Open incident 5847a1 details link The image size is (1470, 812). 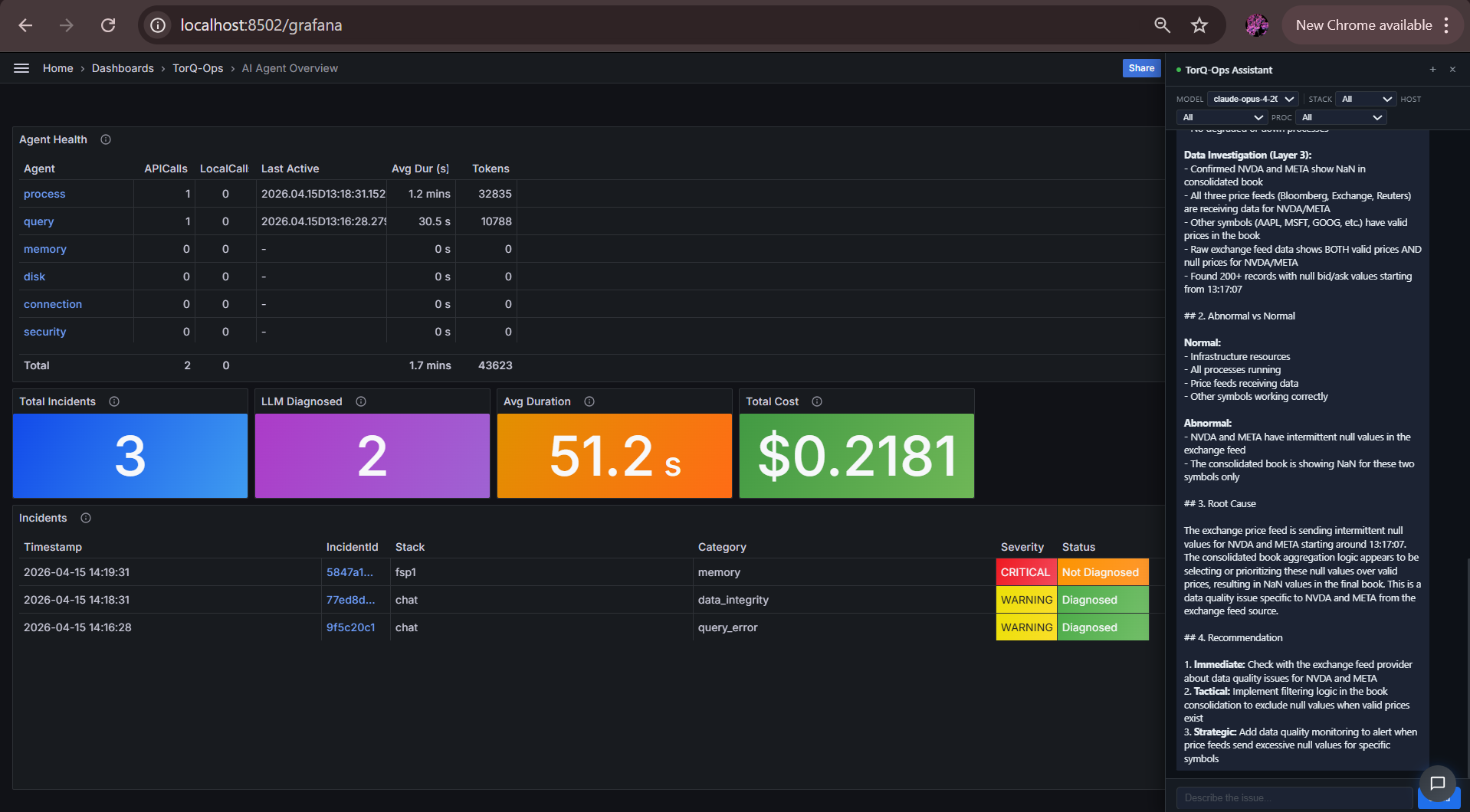point(349,572)
